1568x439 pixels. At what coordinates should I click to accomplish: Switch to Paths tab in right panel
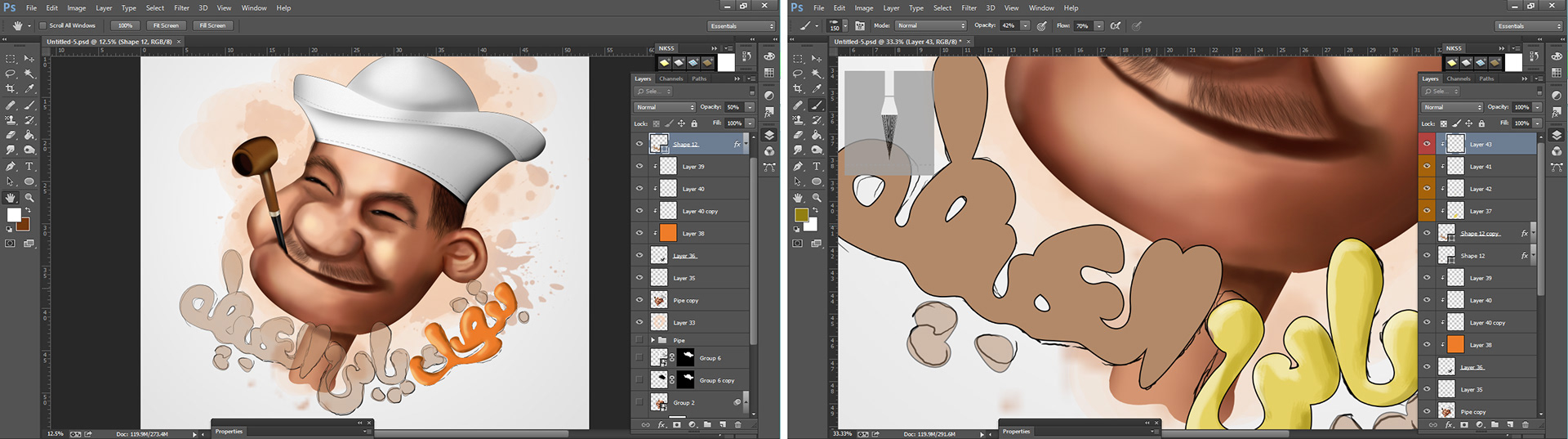pos(1486,78)
